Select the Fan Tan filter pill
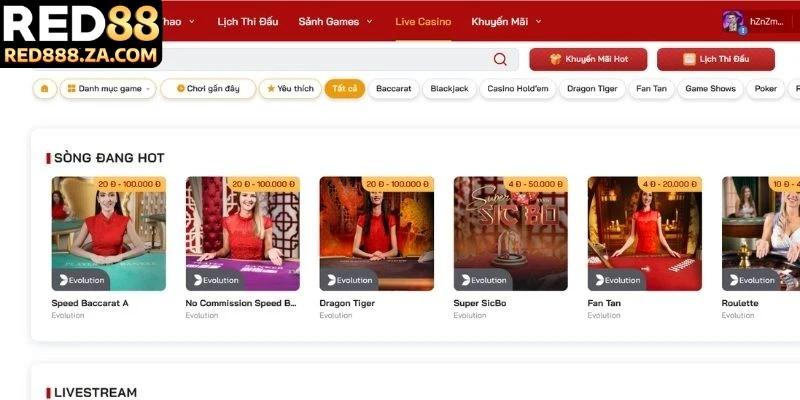Viewport: 800px width, 400px height. 651,88
